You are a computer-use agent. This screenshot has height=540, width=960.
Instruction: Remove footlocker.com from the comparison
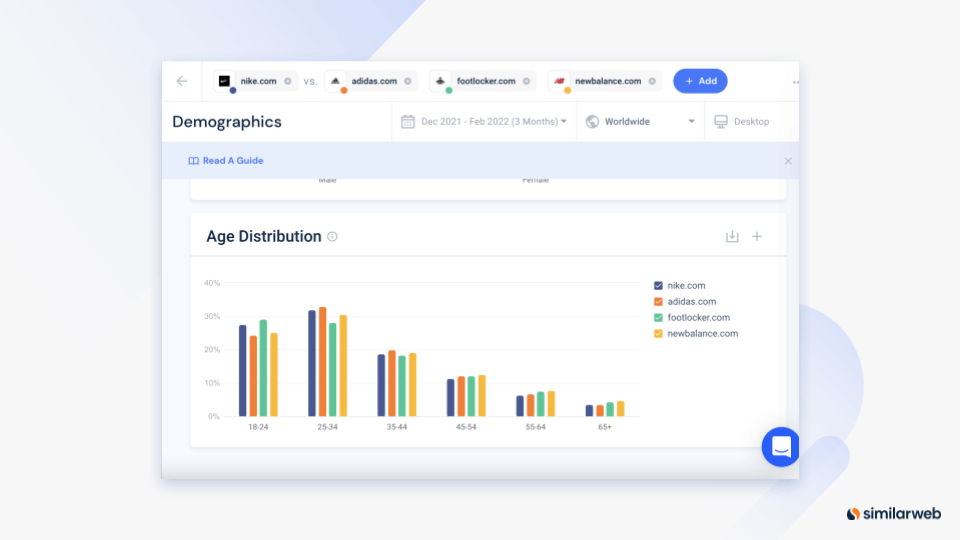(527, 81)
